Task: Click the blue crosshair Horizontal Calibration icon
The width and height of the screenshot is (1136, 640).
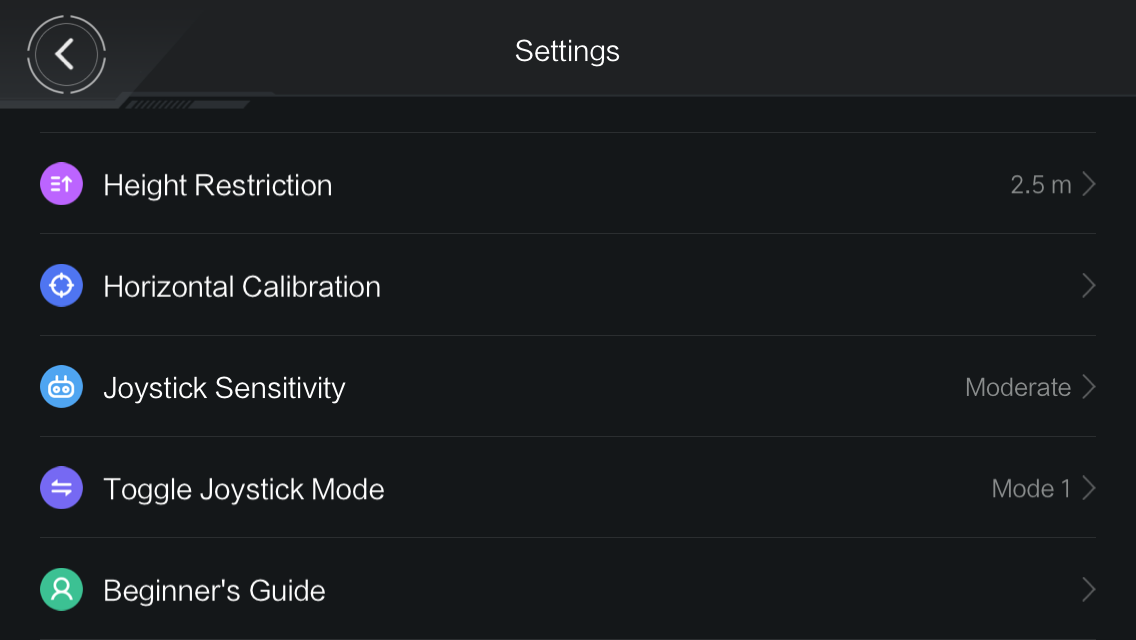Action: pyautogui.click(x=62, y=286)
